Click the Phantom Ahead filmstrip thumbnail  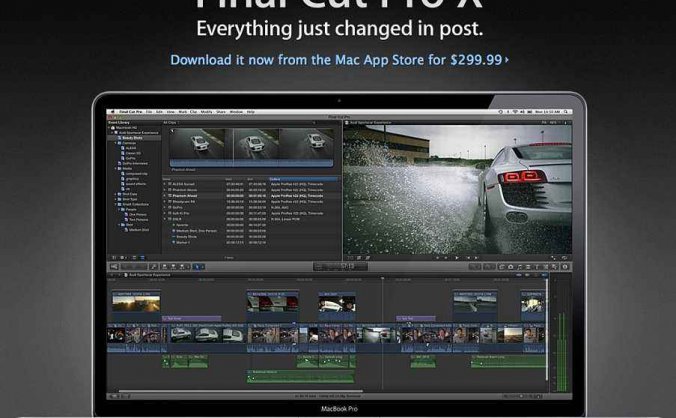(x=251, y=147)
